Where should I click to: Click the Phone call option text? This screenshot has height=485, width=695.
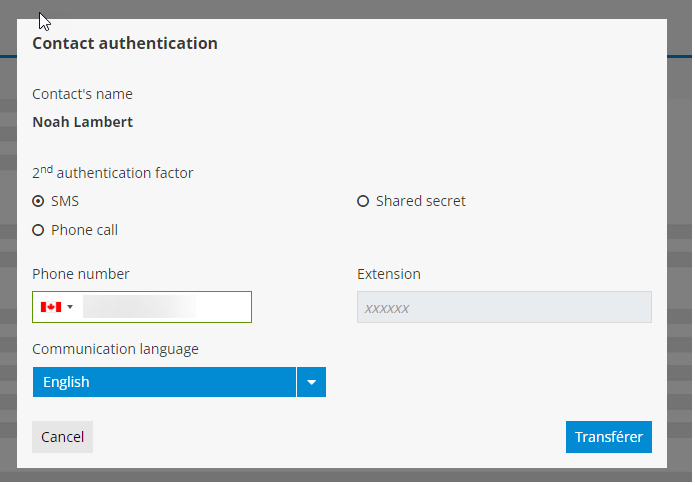84,230
